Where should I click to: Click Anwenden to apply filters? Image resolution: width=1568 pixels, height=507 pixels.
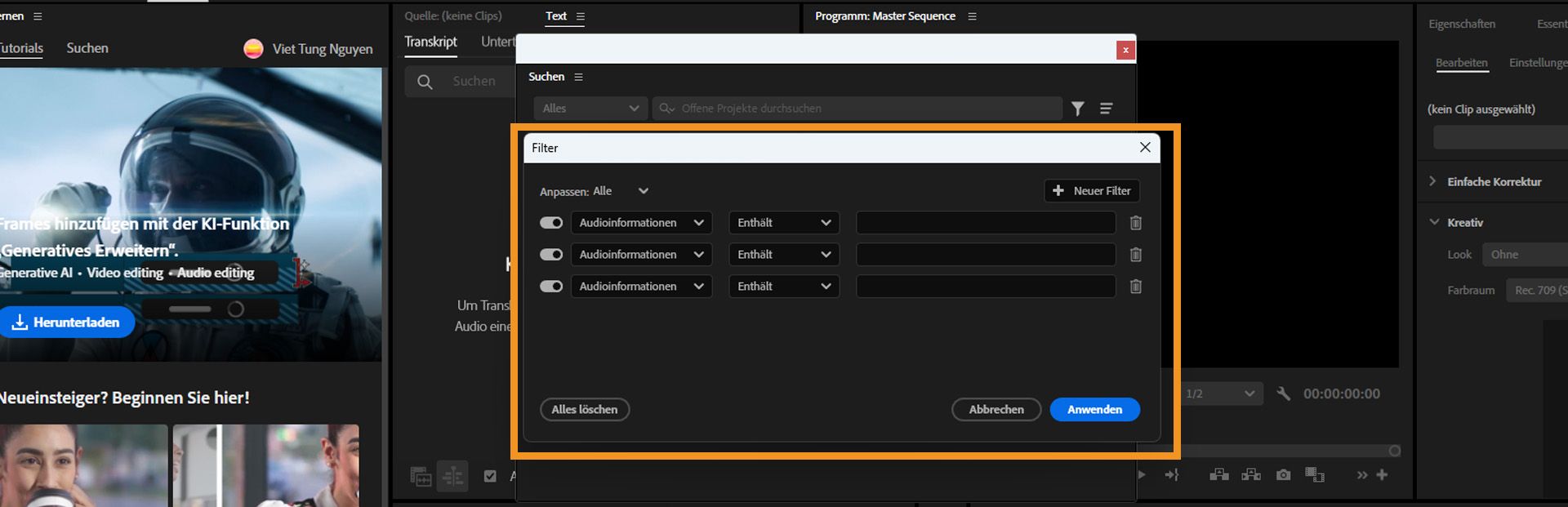[1095, 410]
